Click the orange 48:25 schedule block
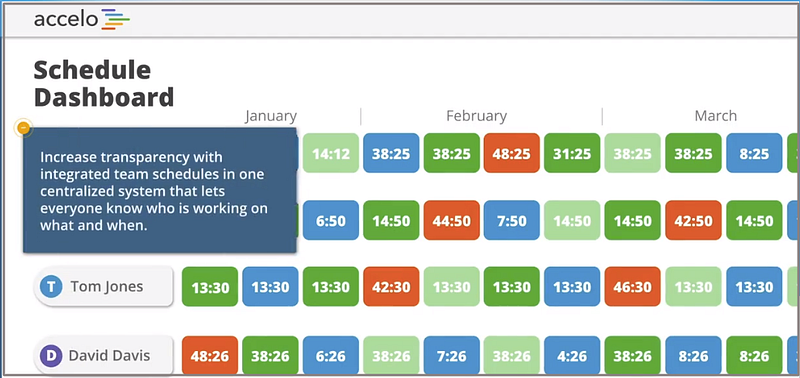The height and width of the screenshot is (378, 800). tap(512, 153)
